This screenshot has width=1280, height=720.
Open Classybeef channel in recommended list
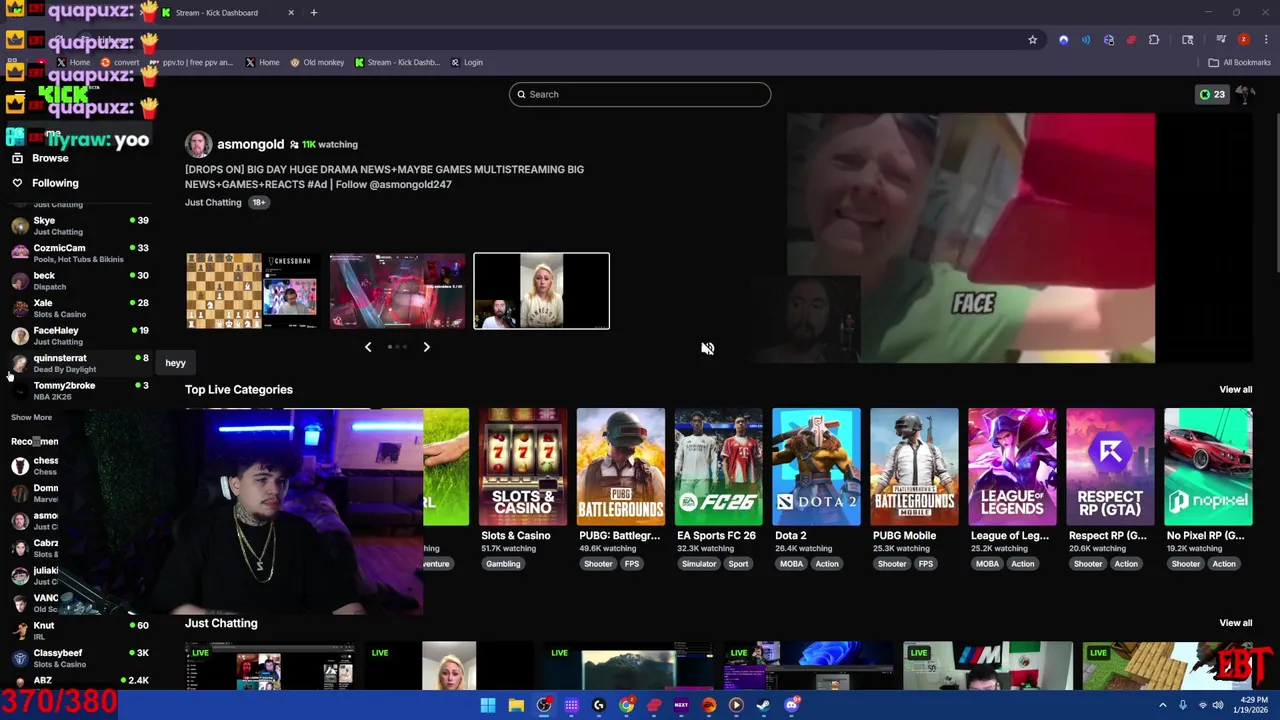tap(80, 658)
